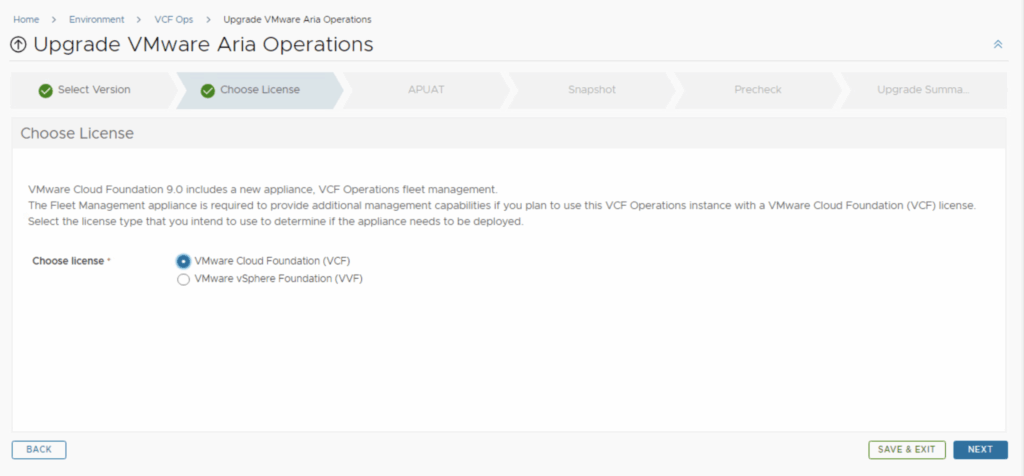Jump to Upgrade Summary wizard step
1024x476 pixels.
[x=923, y=90]
